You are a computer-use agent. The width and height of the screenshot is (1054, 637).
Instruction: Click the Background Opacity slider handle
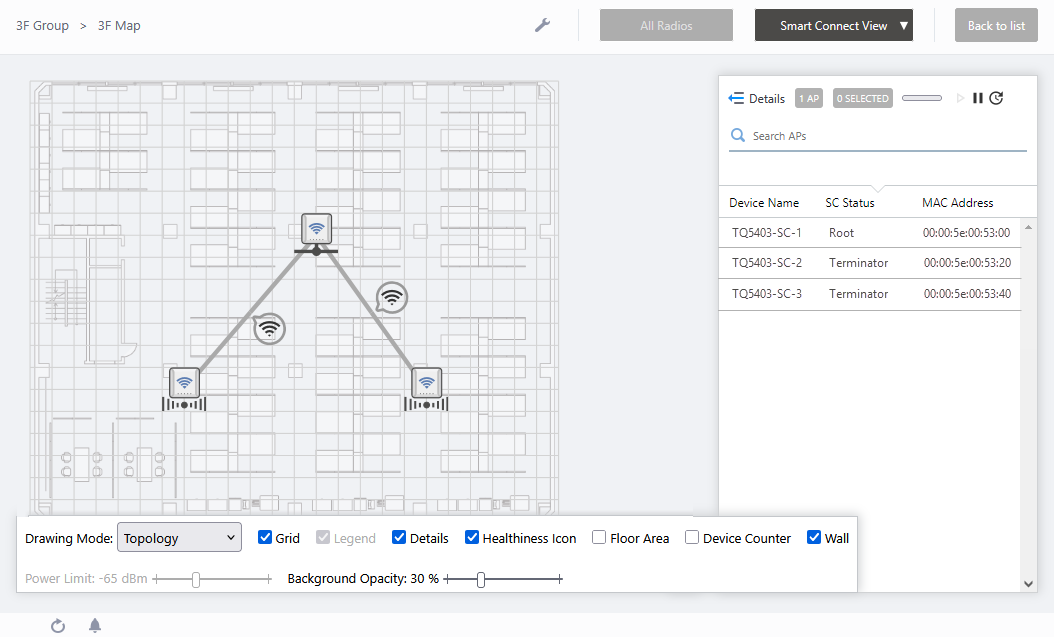(x=481, y=579)
